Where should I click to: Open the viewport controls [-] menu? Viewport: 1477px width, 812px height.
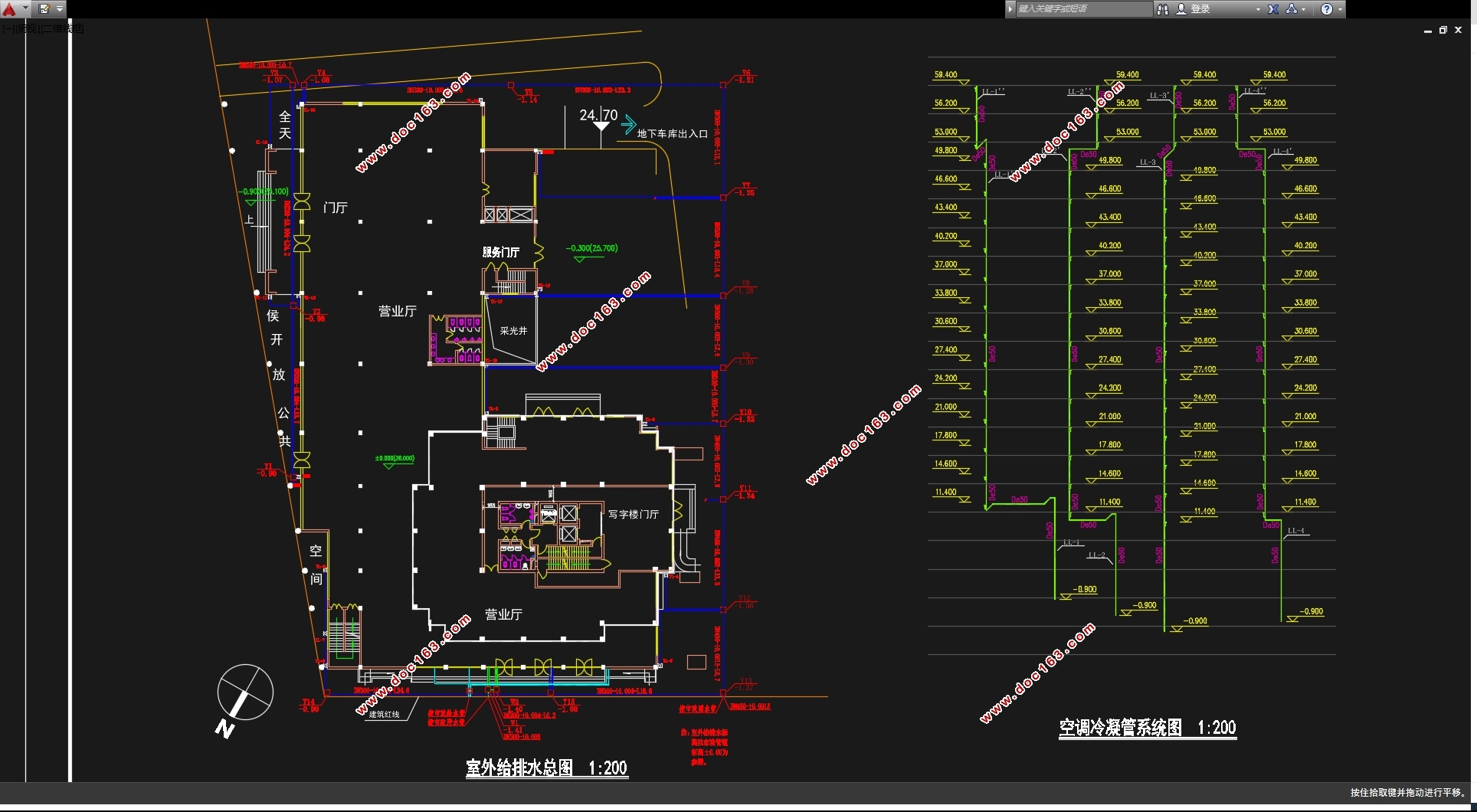(7, 28)
